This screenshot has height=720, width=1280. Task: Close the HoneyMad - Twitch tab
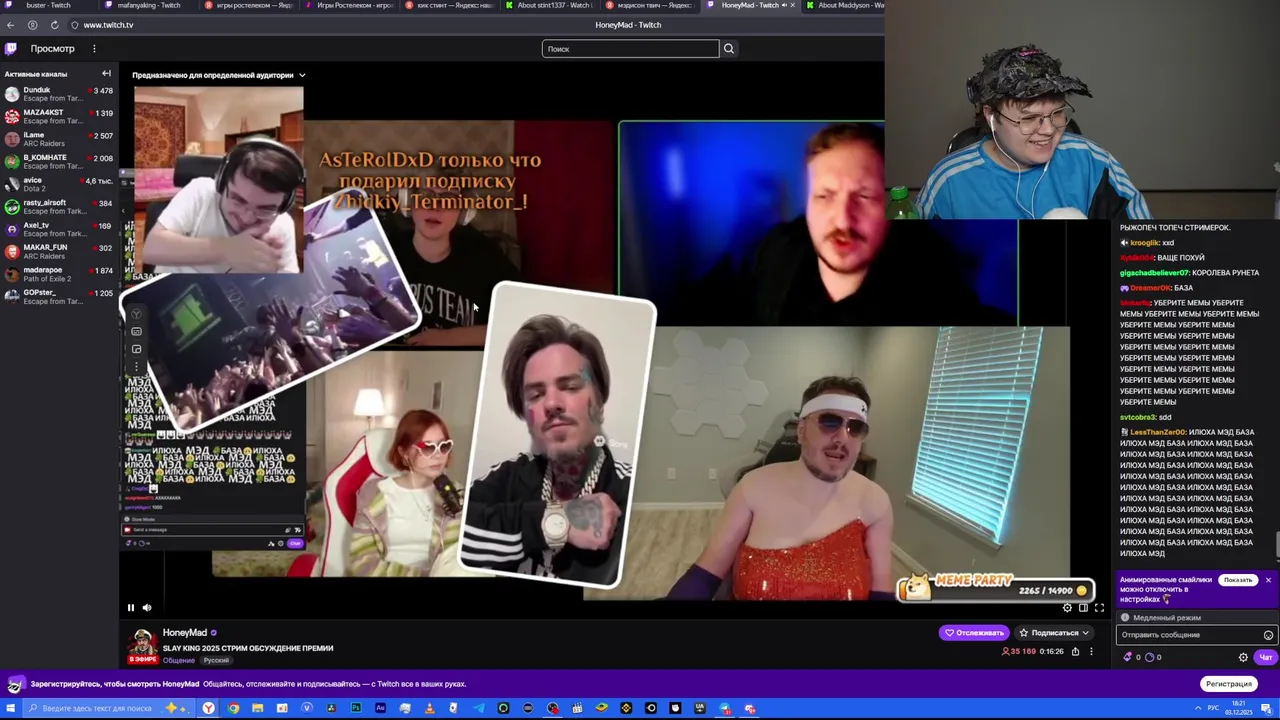(793, 5)
